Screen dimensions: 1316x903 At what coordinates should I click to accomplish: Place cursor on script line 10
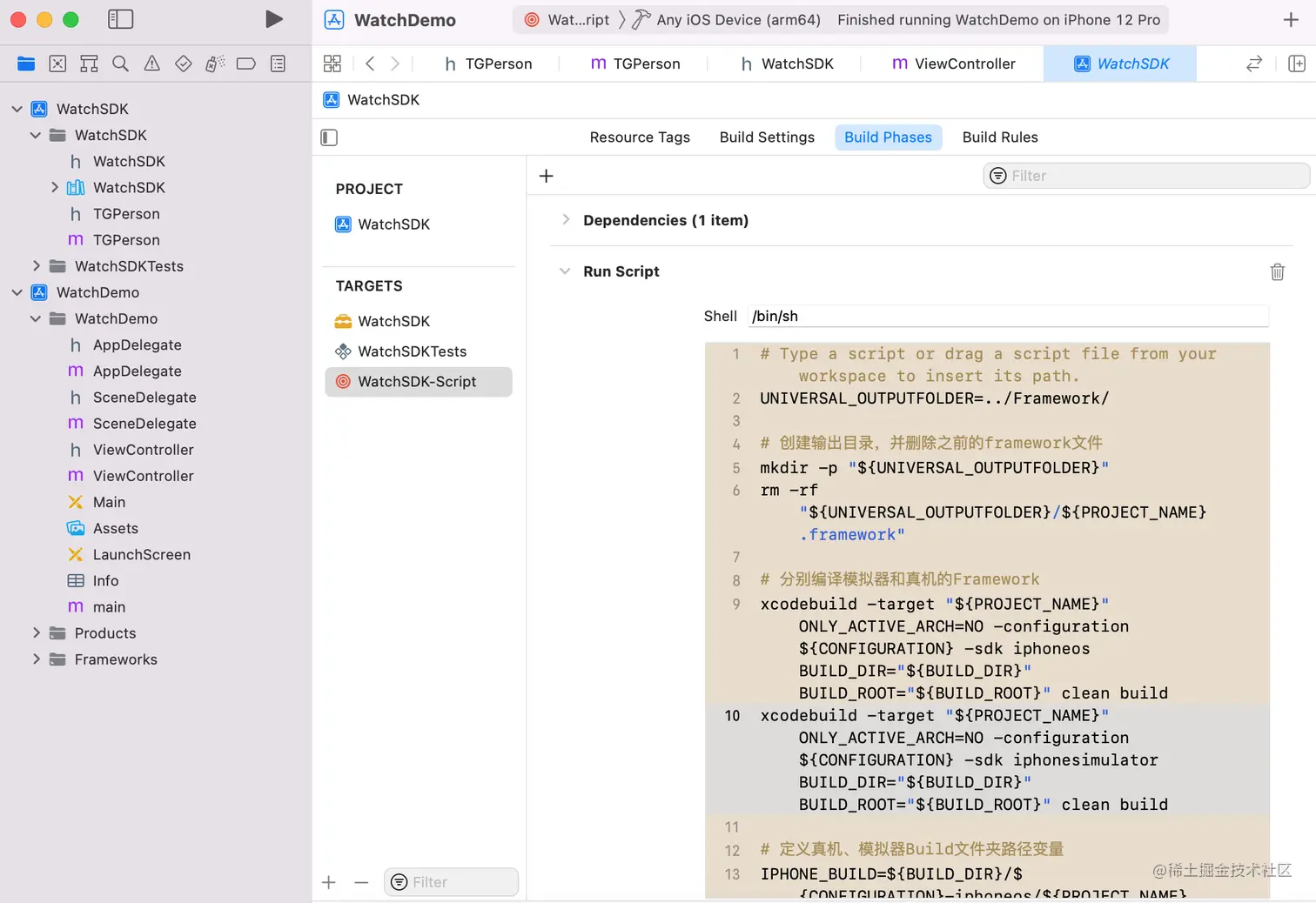point(987,759)
